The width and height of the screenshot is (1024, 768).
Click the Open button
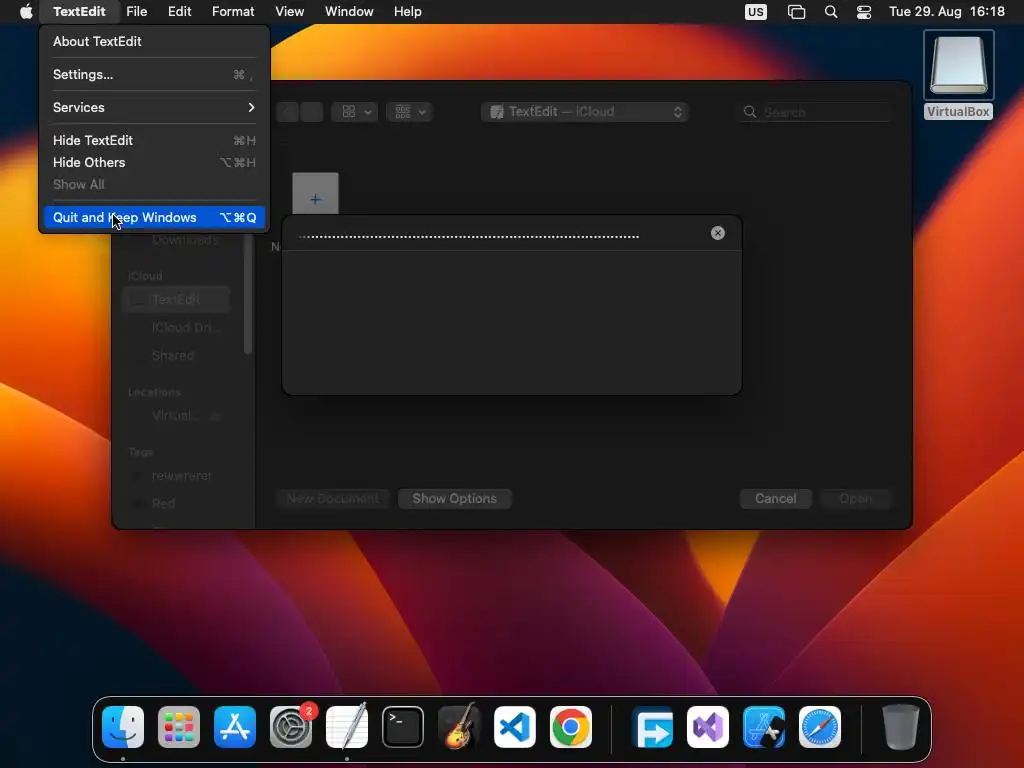point(855,498)
